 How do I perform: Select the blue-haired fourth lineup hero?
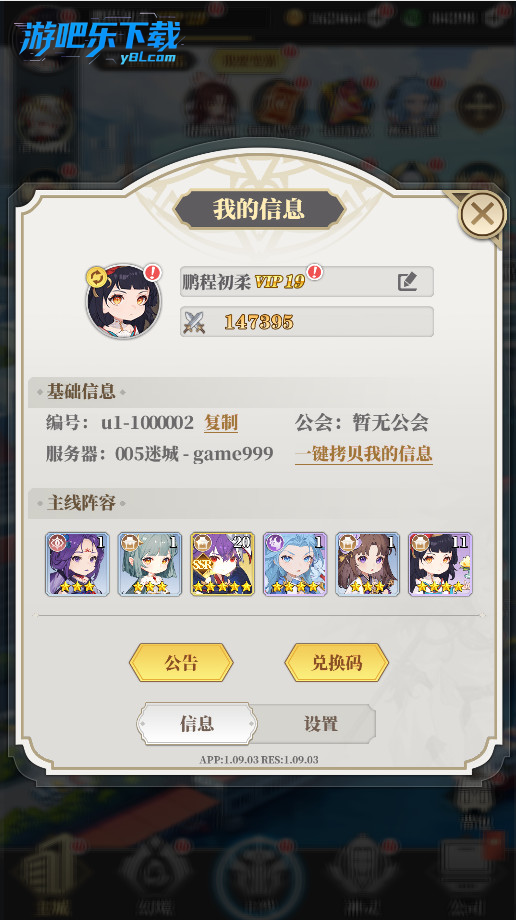295,564
